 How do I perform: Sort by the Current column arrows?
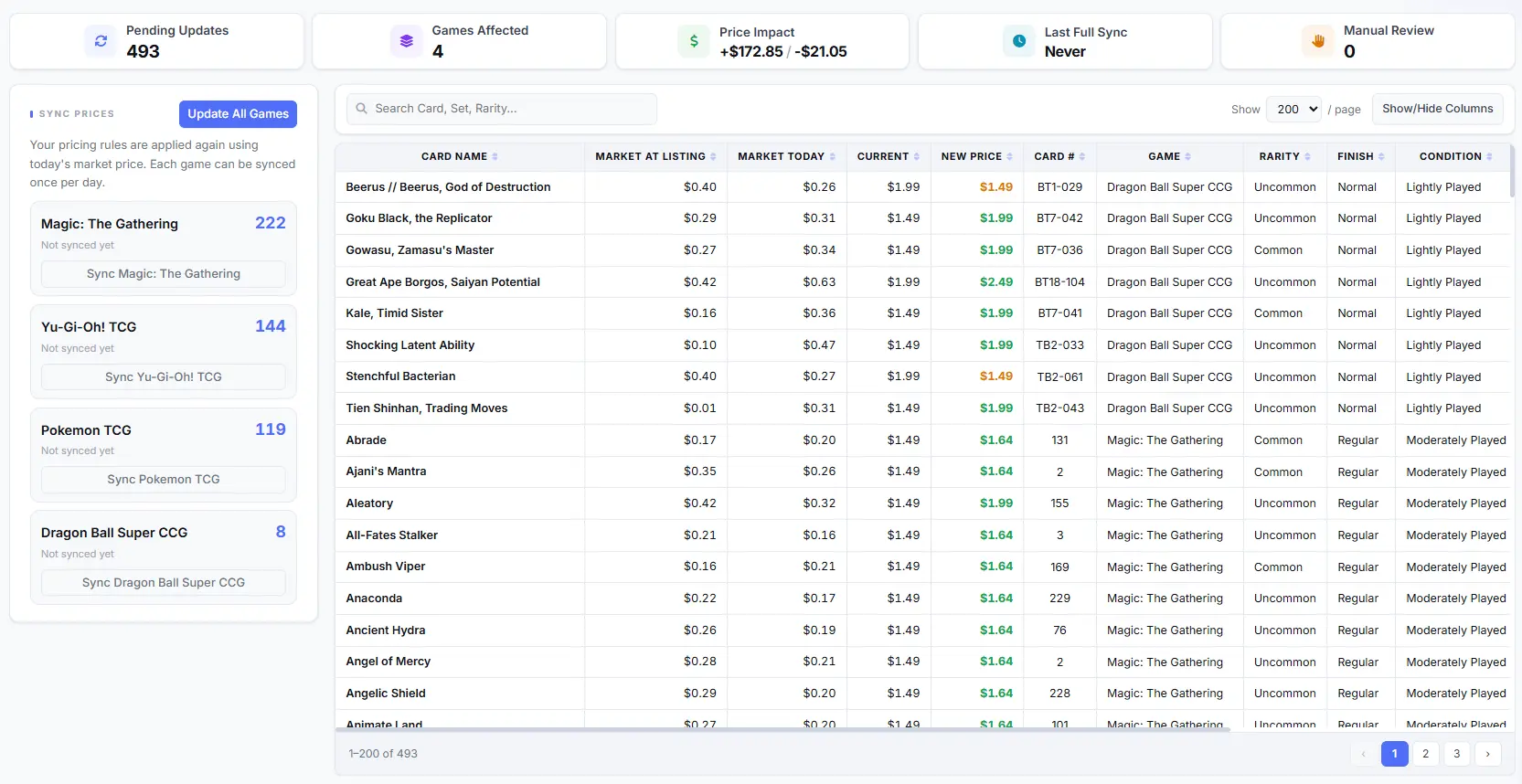pyautogui.click(x=917, y=157)
